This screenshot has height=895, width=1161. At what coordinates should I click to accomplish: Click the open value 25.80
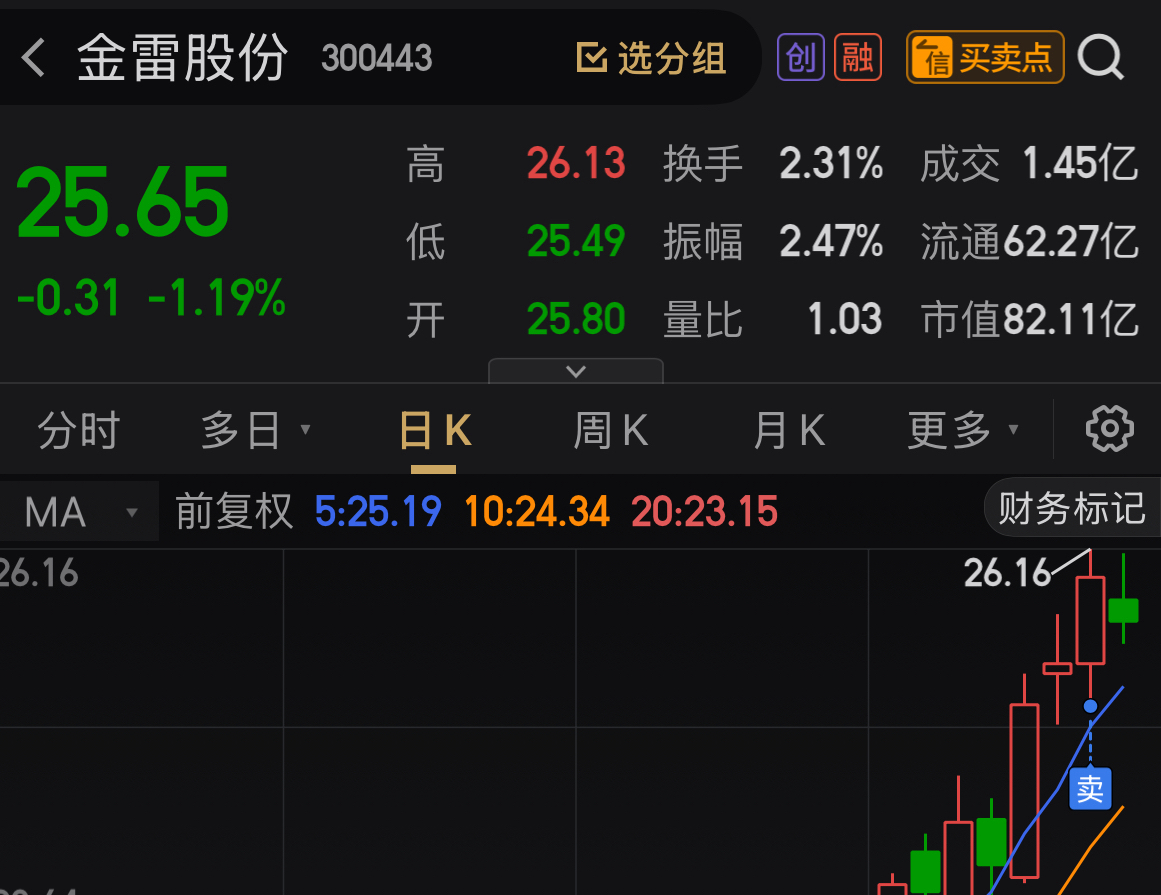(x=576, y=319)
